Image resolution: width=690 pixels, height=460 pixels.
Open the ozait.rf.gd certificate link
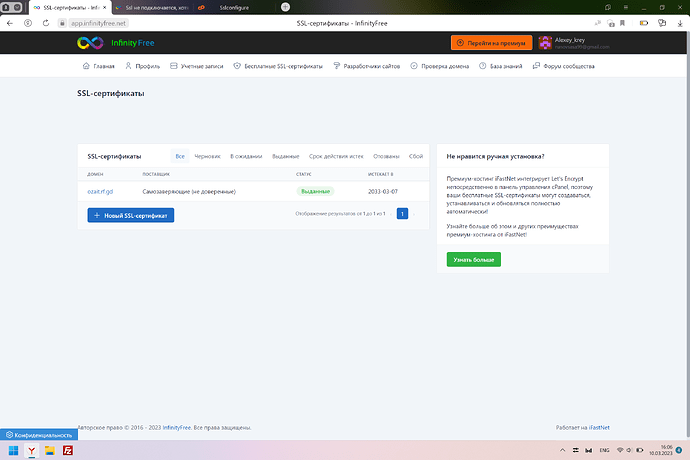click(x=101, y=190)
